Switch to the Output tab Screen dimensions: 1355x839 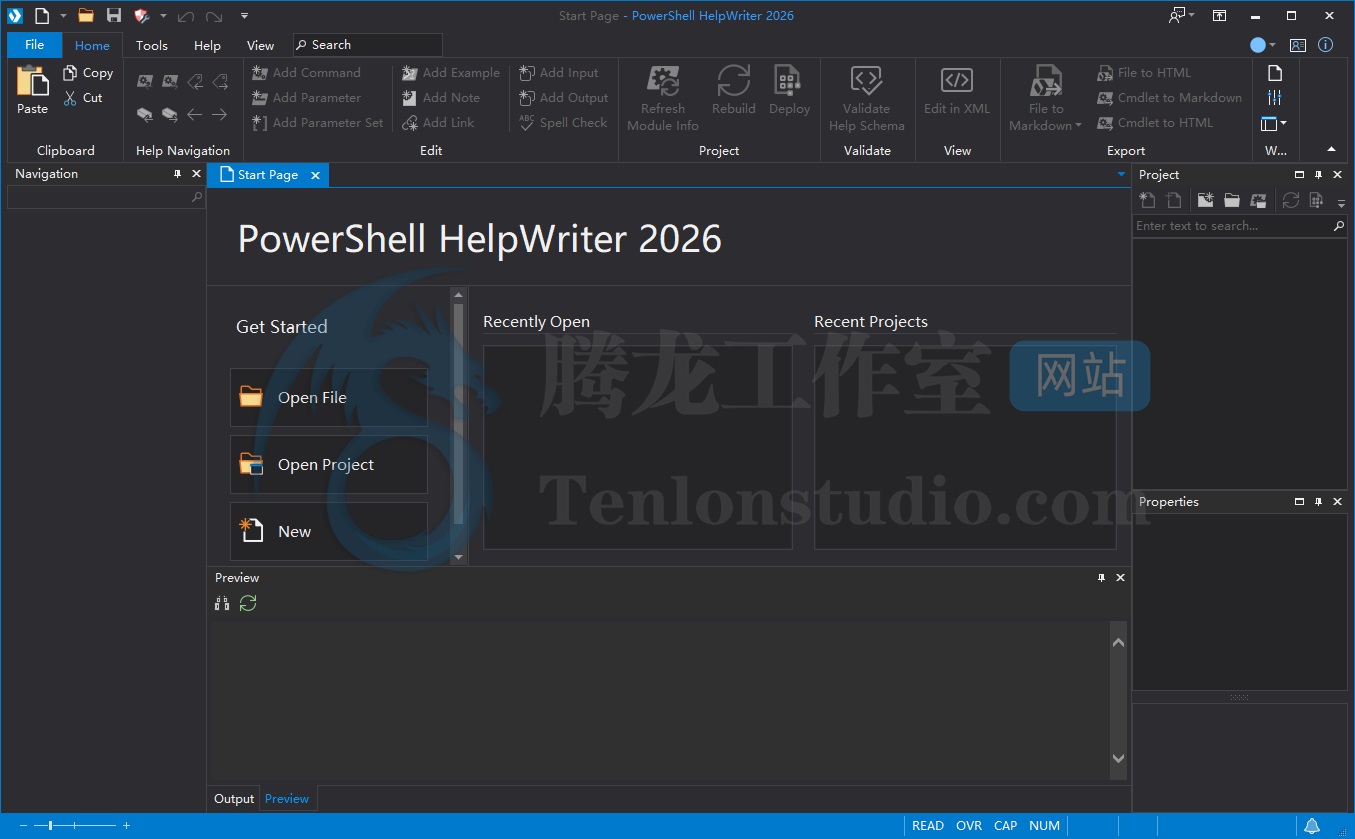(234, 799)
